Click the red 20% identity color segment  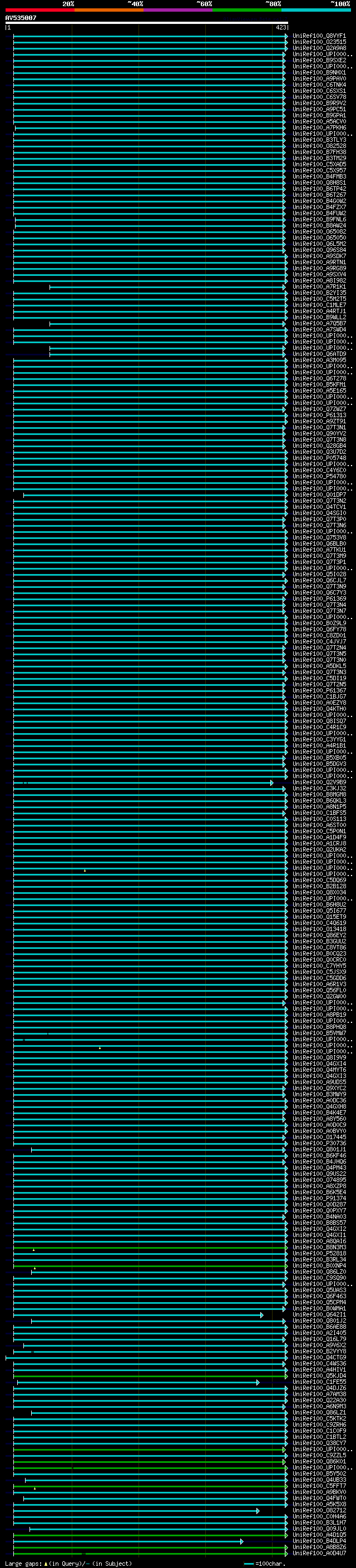tap(39, 10)
